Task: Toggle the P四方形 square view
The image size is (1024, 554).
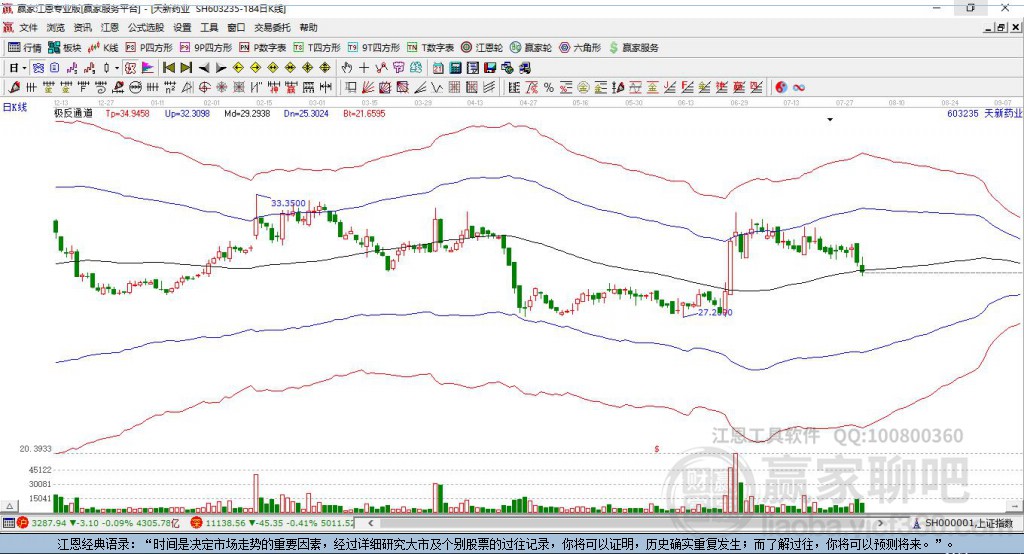Action: 149,48
